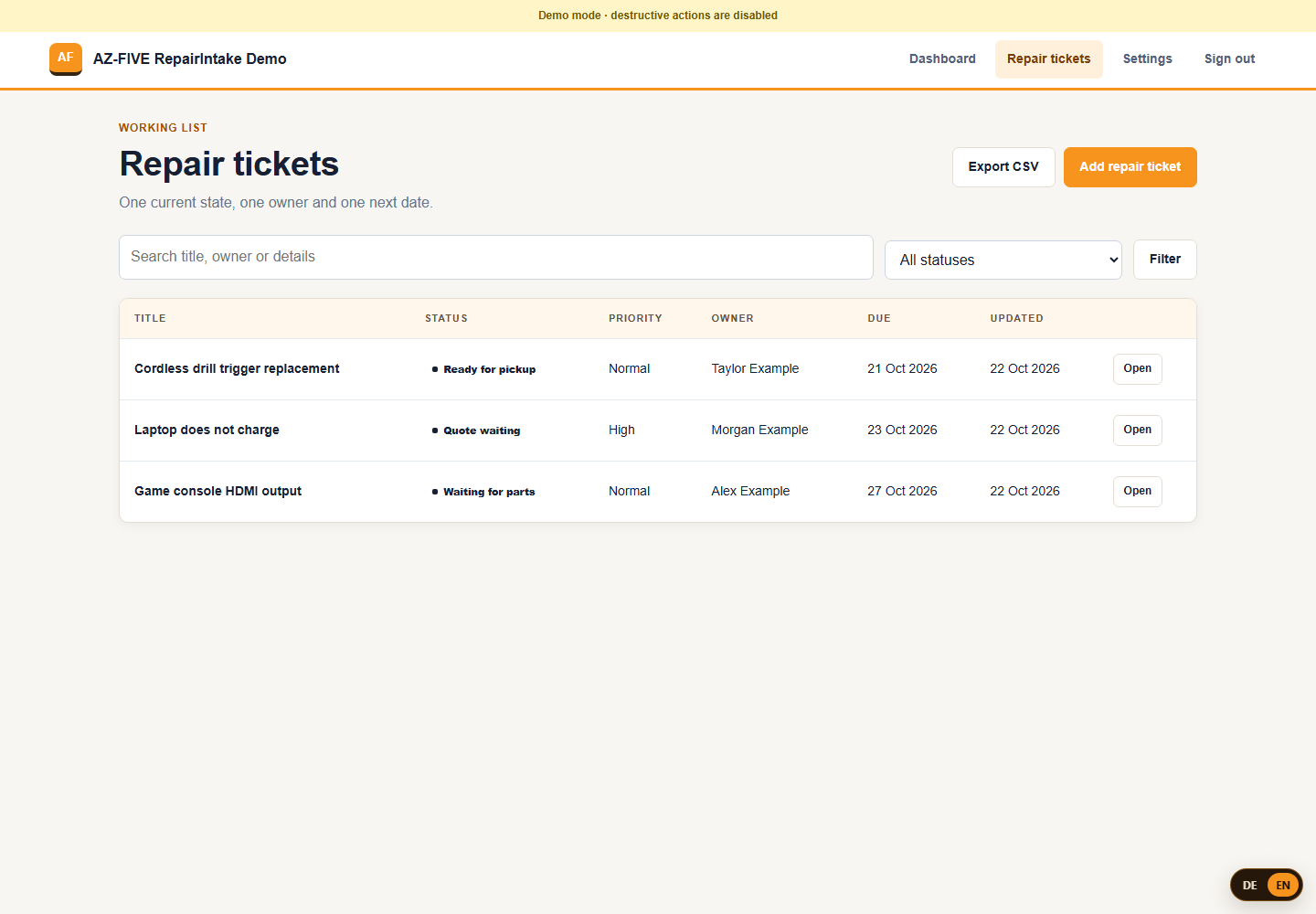Add a new repair ticket
The image size is (1316, 914).
[1130, 167]
